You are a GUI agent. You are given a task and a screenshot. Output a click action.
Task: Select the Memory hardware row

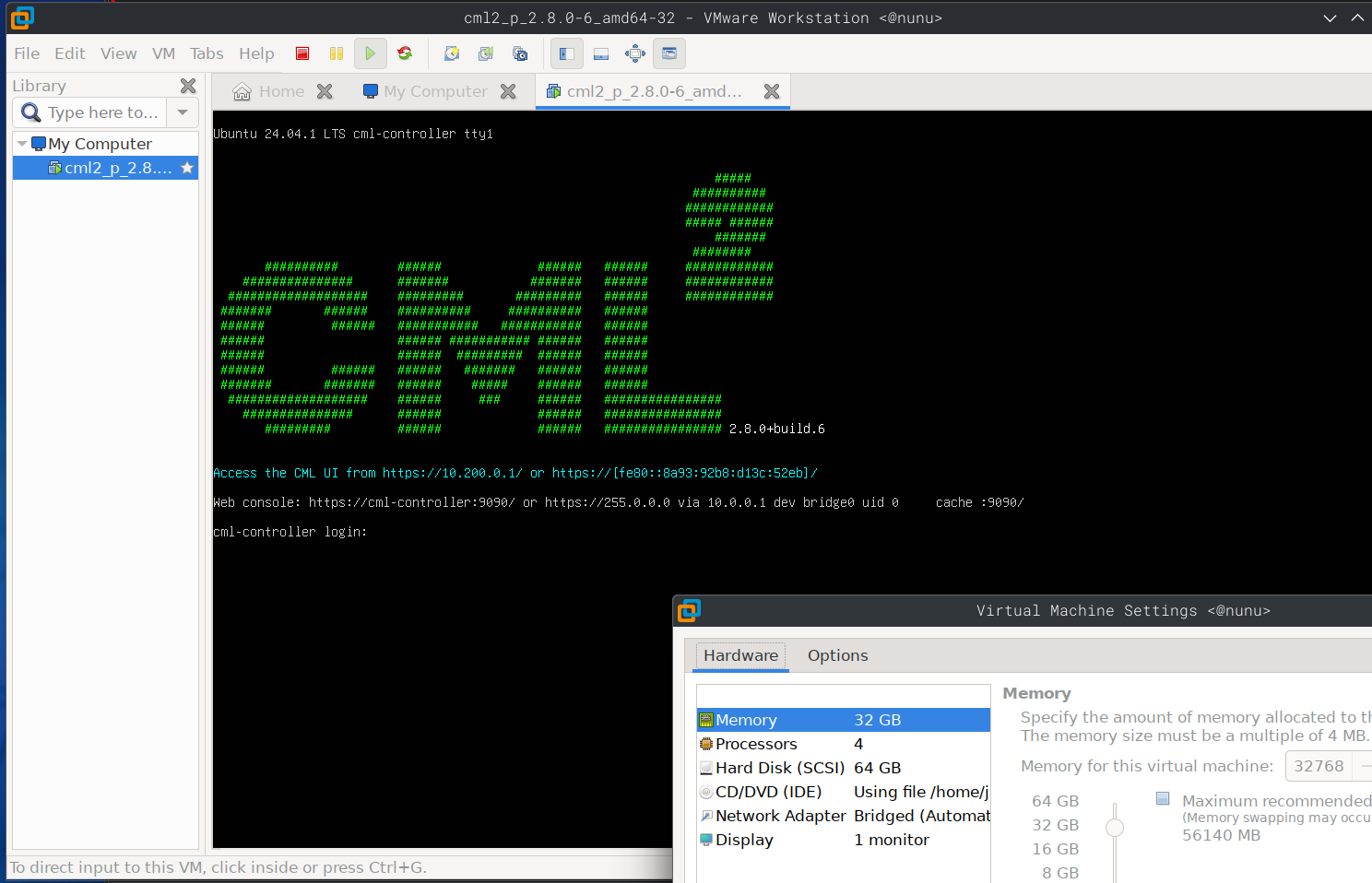844,720
